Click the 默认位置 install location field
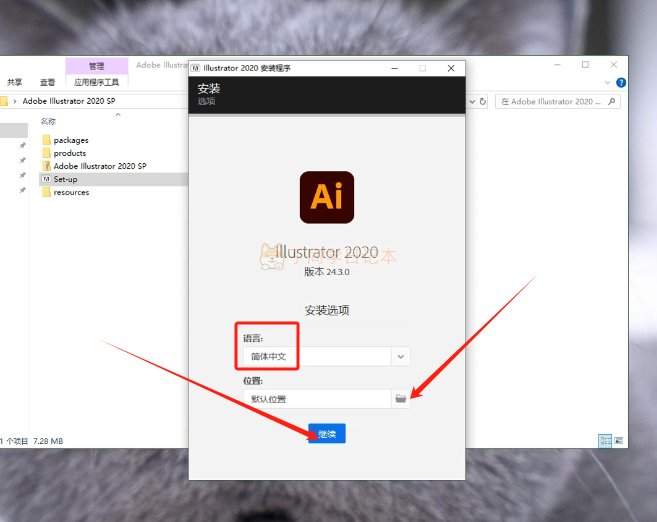Image resolution: width=657 pixels, height=522 pixels. [x=317, y=399]
